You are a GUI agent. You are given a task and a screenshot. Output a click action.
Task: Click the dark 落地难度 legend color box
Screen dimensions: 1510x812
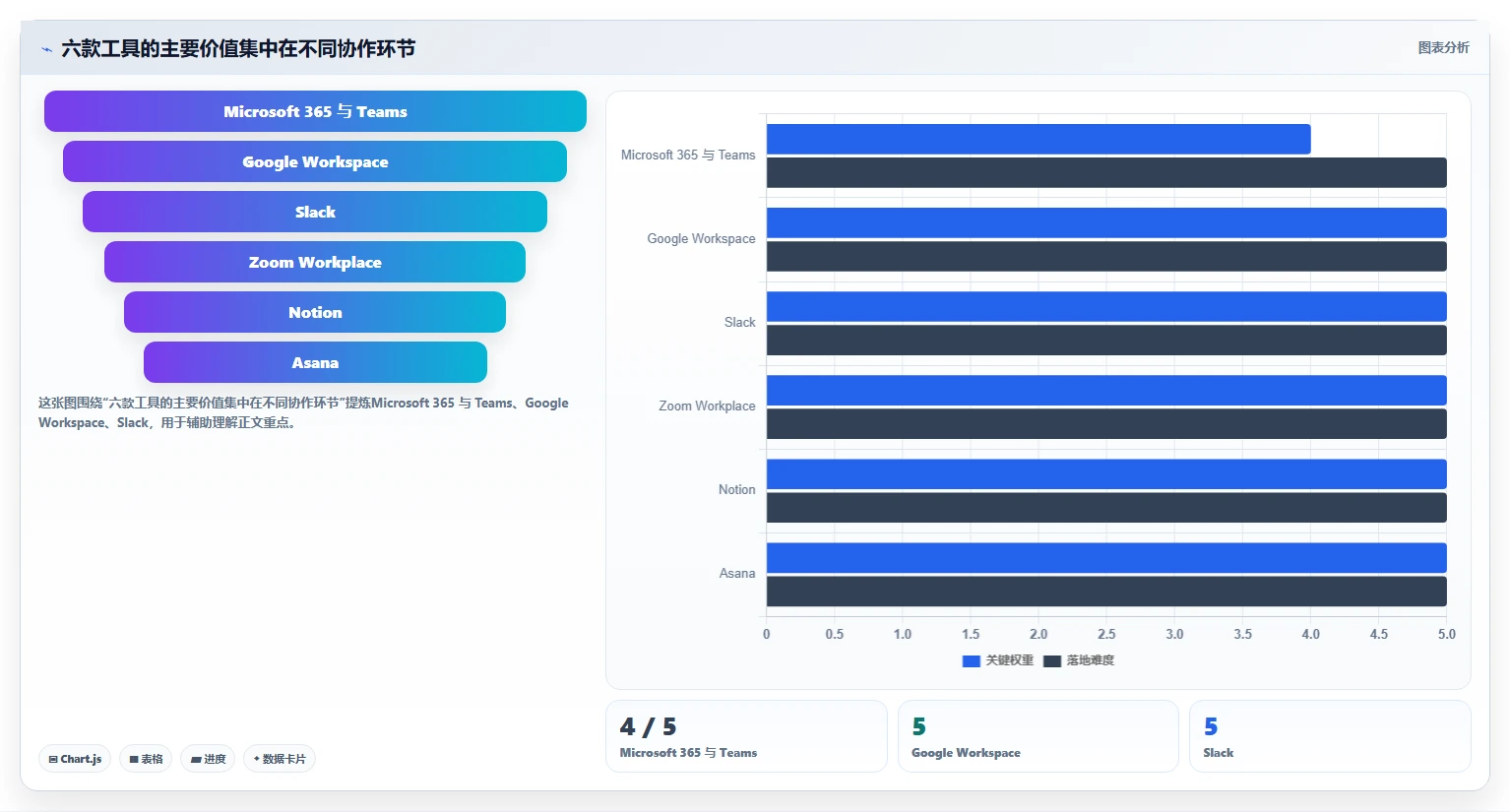click(x=1052, y=661)
